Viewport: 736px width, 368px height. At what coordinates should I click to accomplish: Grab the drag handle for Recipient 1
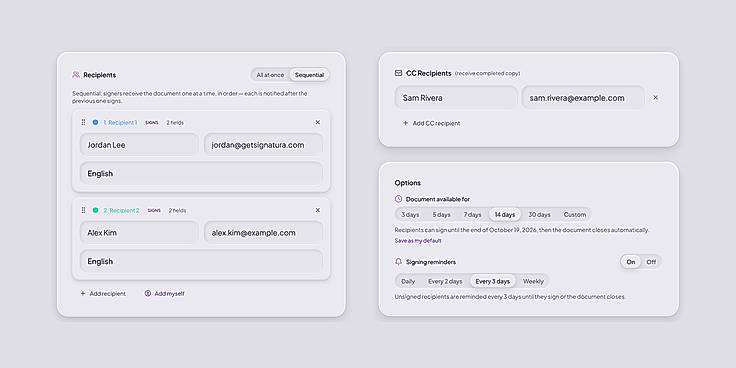84,123
